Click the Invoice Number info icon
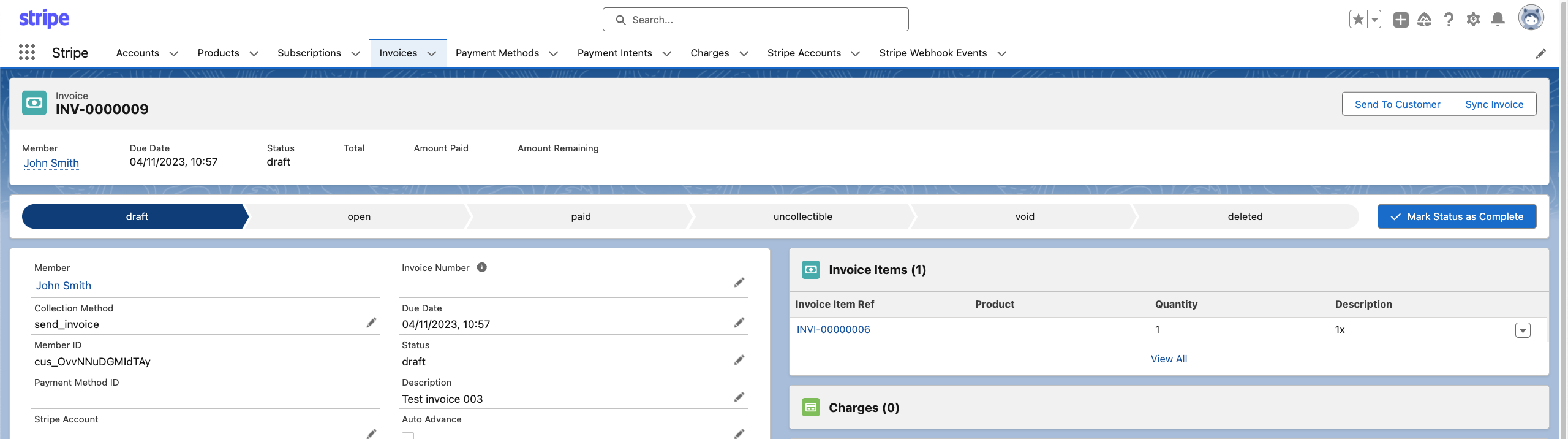The height and width of the screenshot is (439, 1568). coord(482,267)
